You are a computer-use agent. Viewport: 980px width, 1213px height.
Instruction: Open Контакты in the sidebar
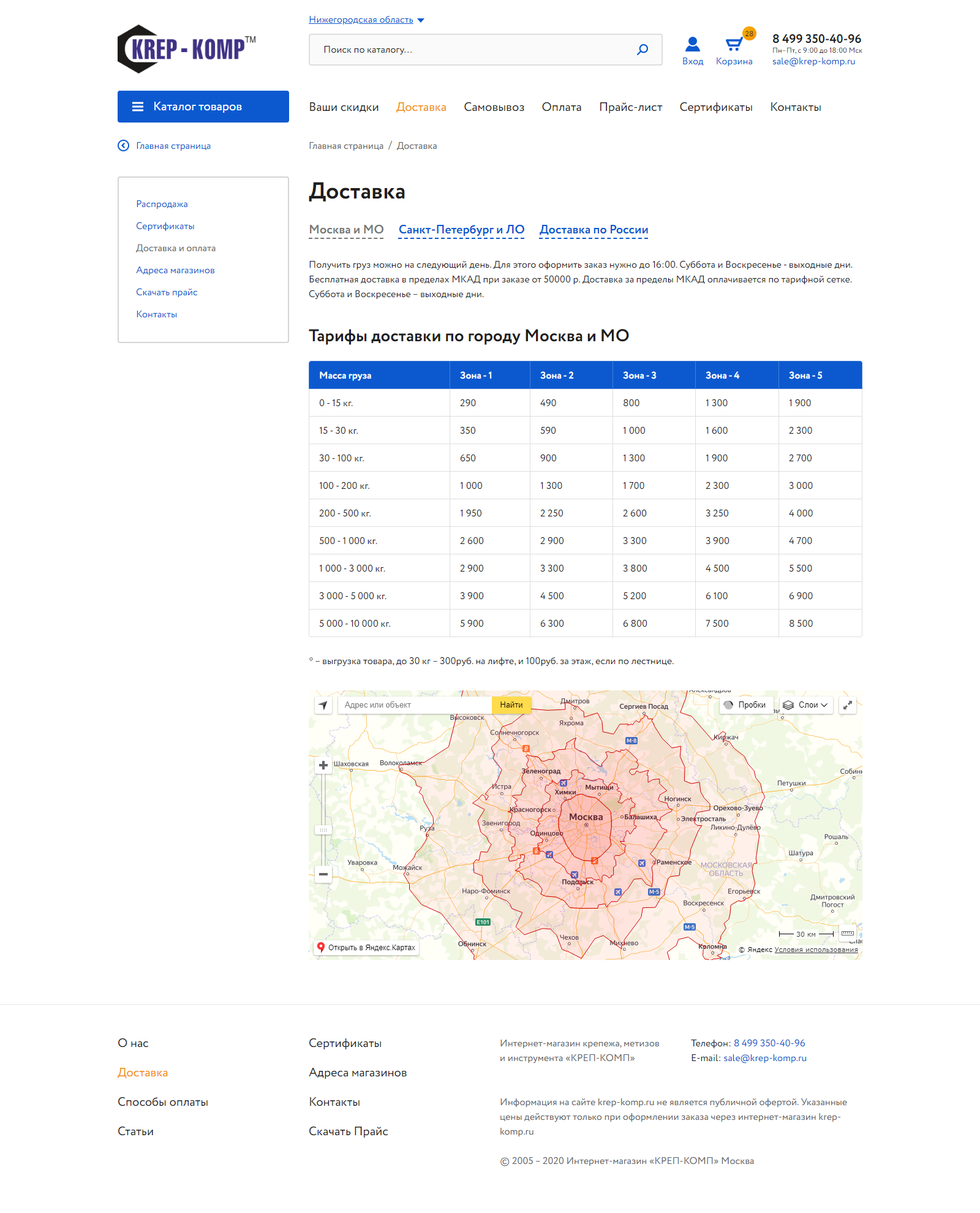157,314
